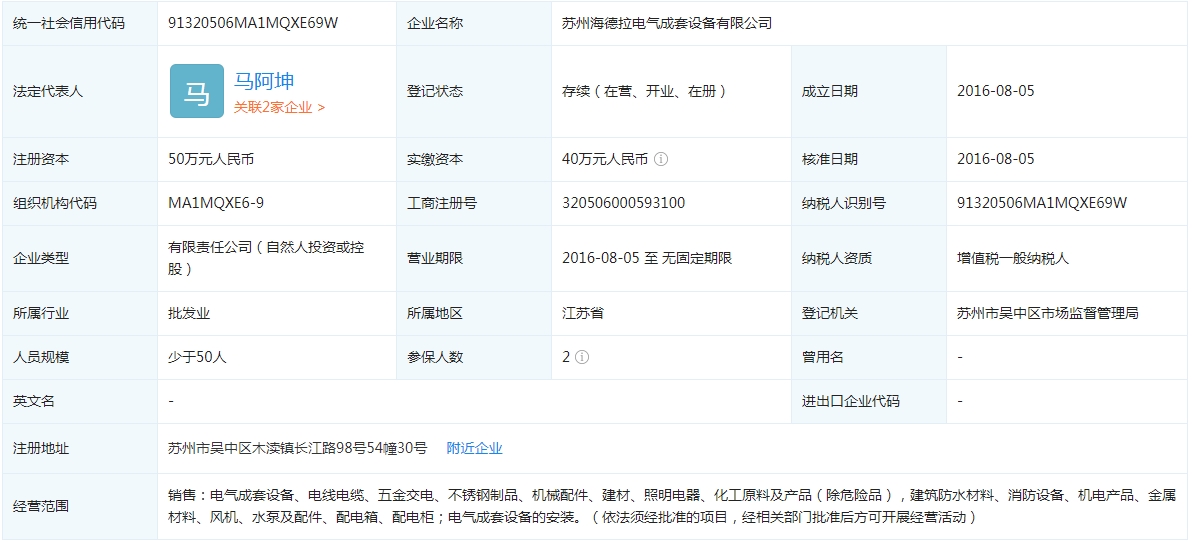Click staff size value 少于50人

tap(197, 357)
